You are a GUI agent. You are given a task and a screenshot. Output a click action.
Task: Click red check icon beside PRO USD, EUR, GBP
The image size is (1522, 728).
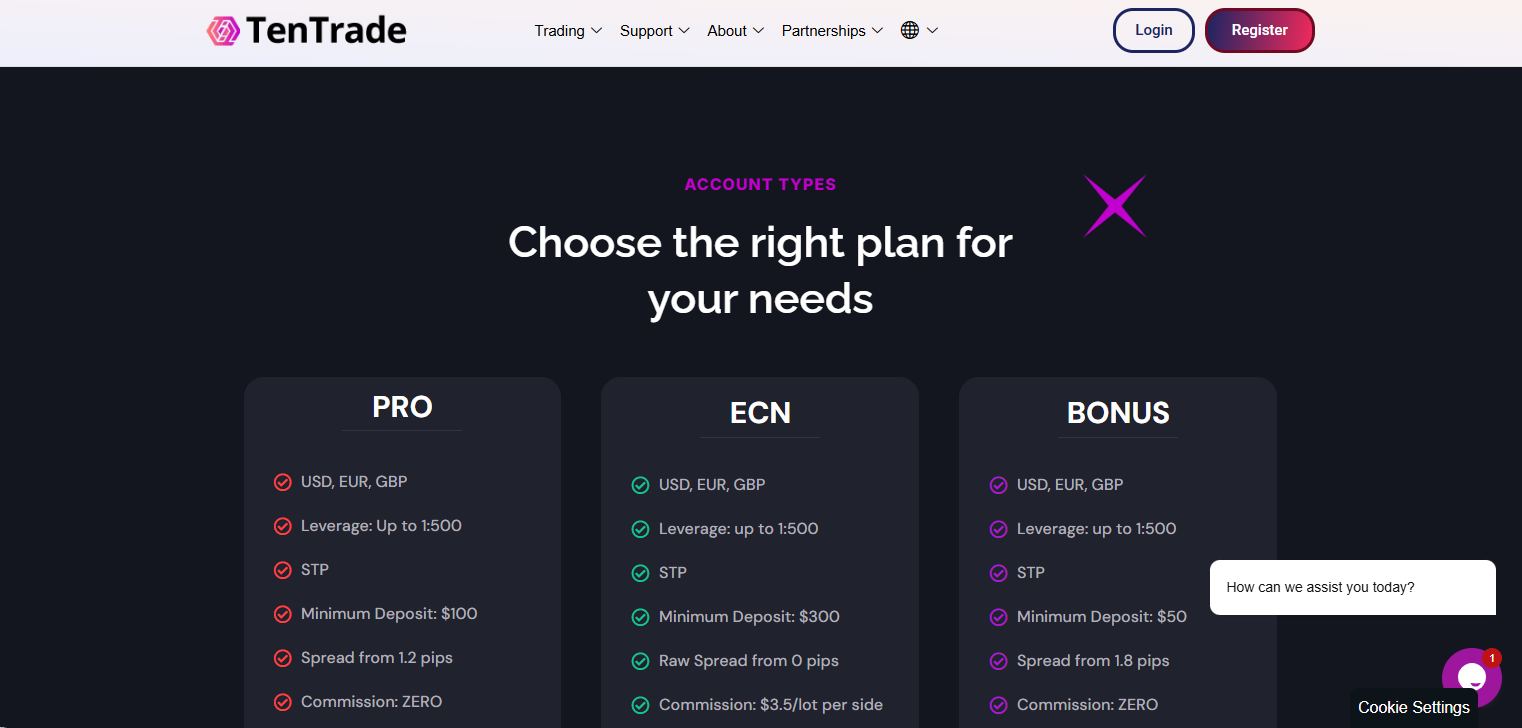click(x=283, y=483)
